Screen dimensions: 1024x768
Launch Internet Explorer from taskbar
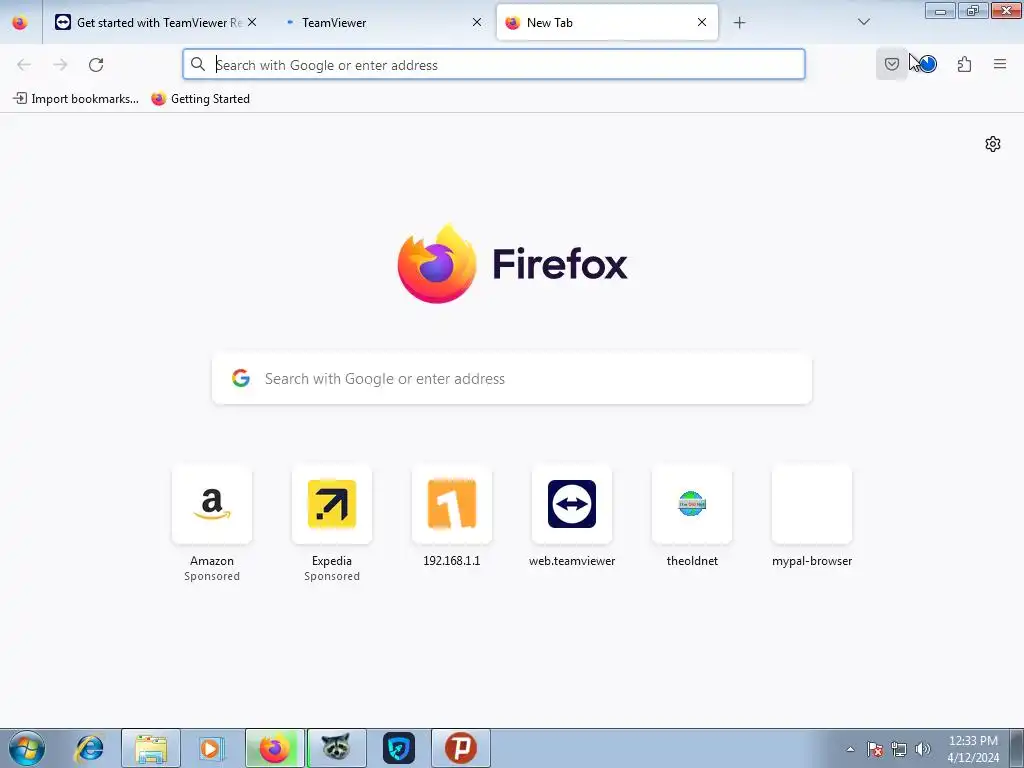click(x=89, y=748)
